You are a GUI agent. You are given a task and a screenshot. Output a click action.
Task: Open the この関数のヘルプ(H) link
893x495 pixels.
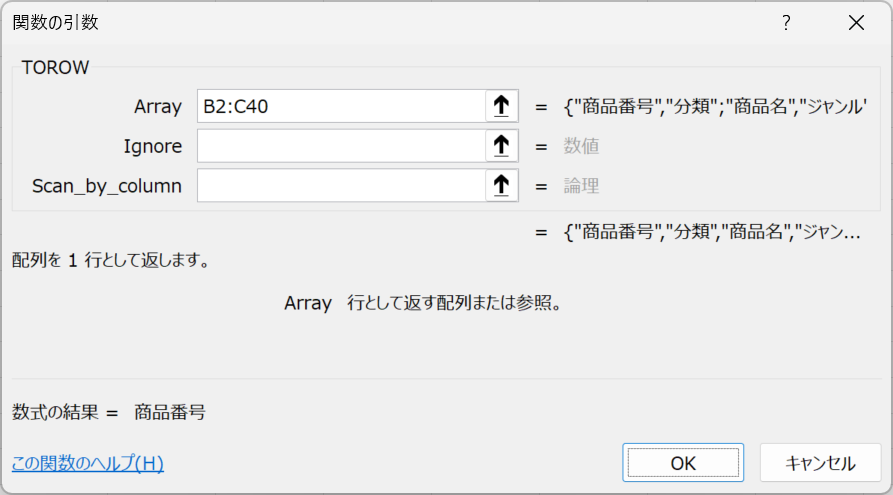tap(88, 463)
